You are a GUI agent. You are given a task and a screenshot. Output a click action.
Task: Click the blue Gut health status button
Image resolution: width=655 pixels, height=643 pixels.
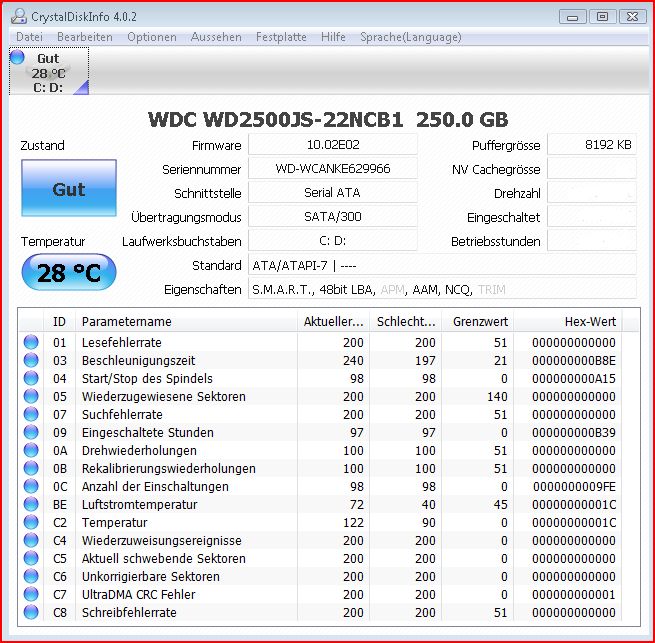click(x=69, y=188)
